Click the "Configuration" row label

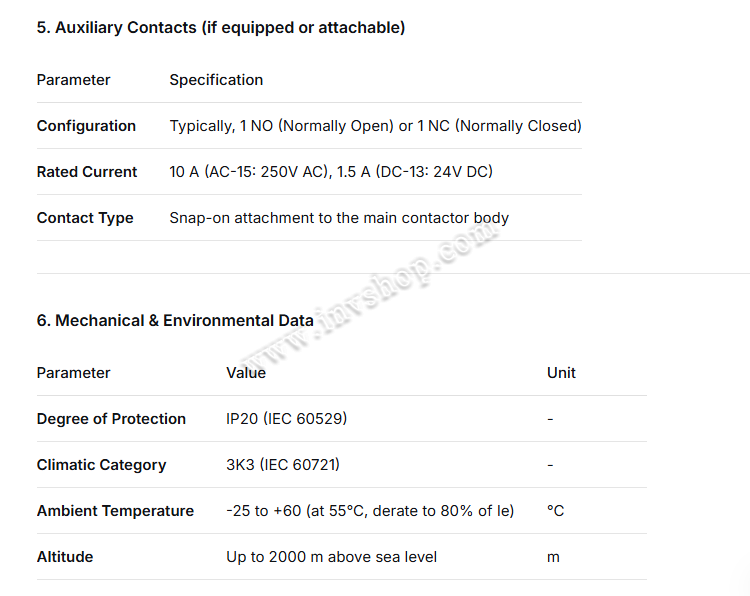tap(86, 126)
